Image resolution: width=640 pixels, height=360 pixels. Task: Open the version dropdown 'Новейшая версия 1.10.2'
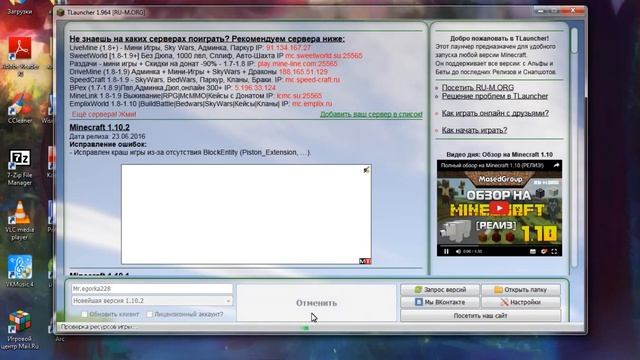click(x=152, y=301)
